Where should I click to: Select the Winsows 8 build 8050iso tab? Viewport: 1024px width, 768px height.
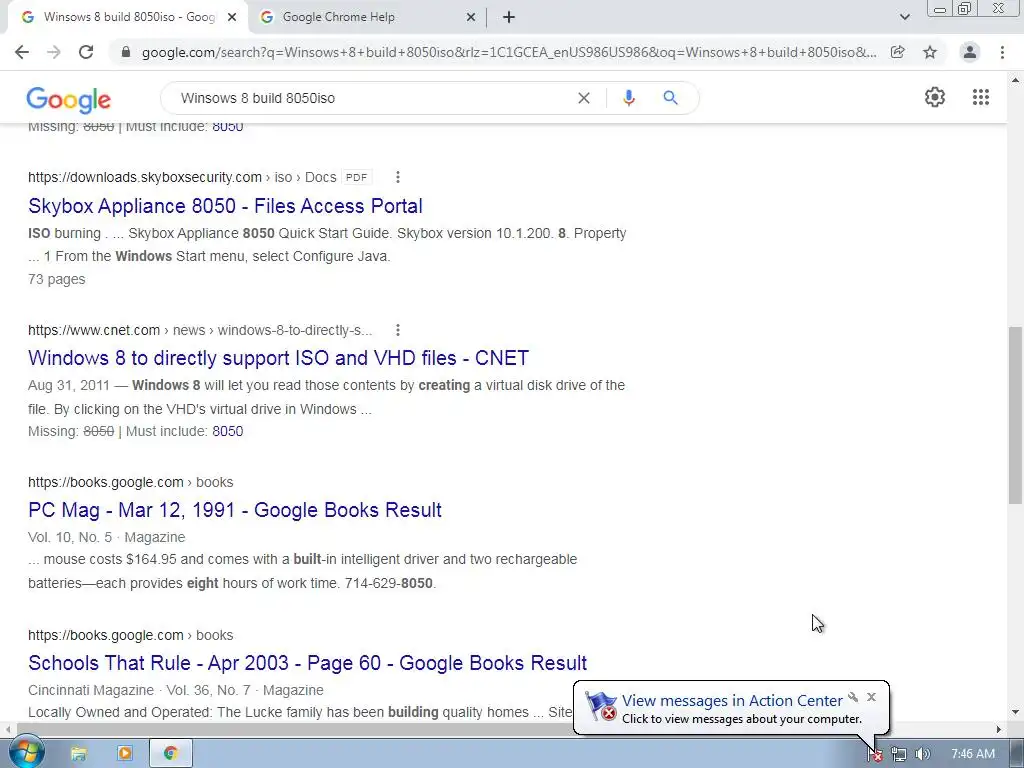point(129,18)
